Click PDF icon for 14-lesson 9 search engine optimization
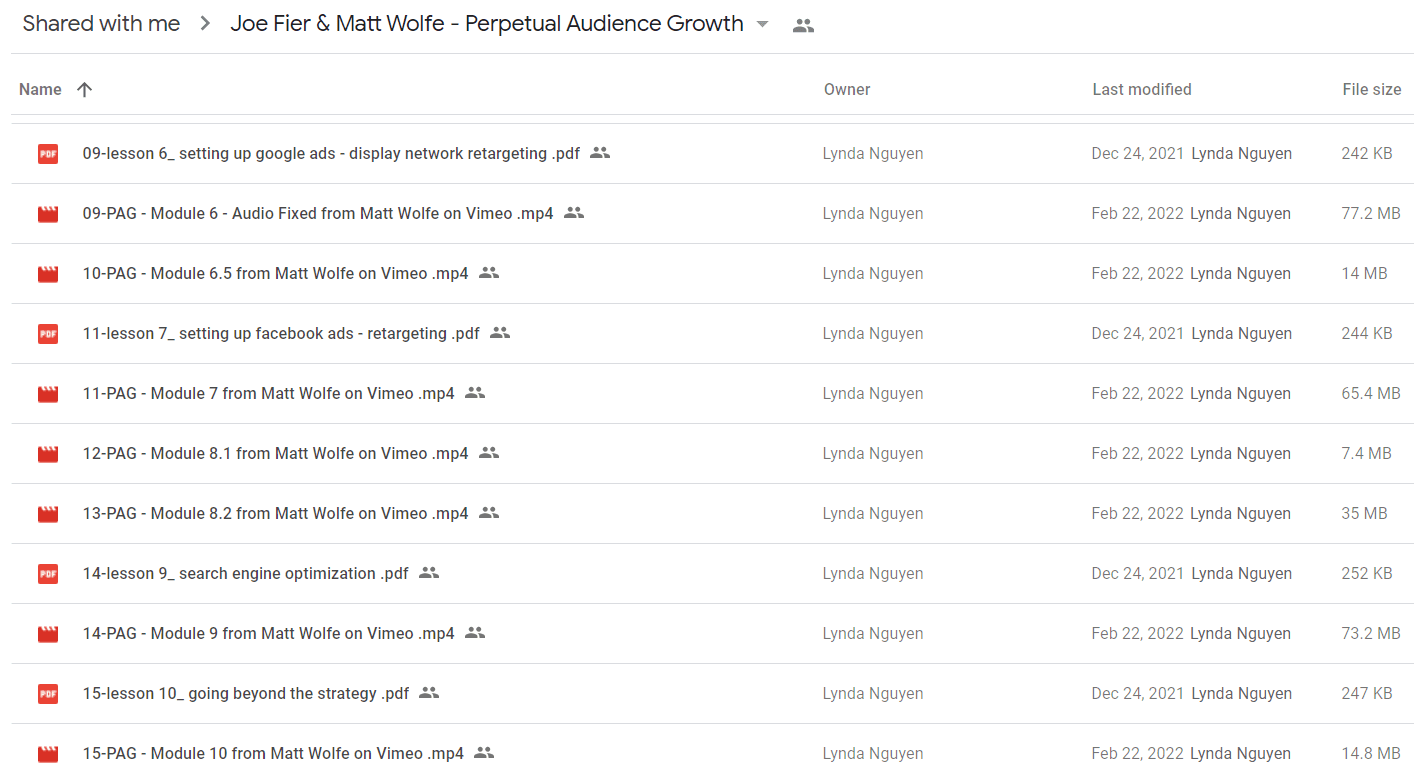 click(48, 574)
